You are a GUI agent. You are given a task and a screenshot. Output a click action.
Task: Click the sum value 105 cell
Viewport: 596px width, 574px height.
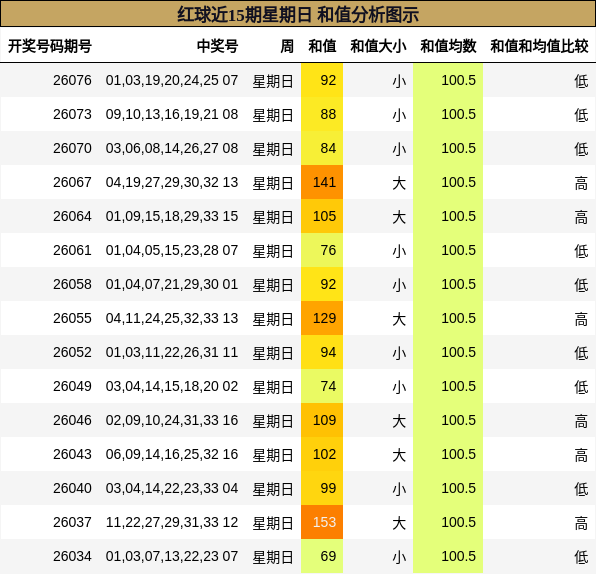(x=322, y=216)
